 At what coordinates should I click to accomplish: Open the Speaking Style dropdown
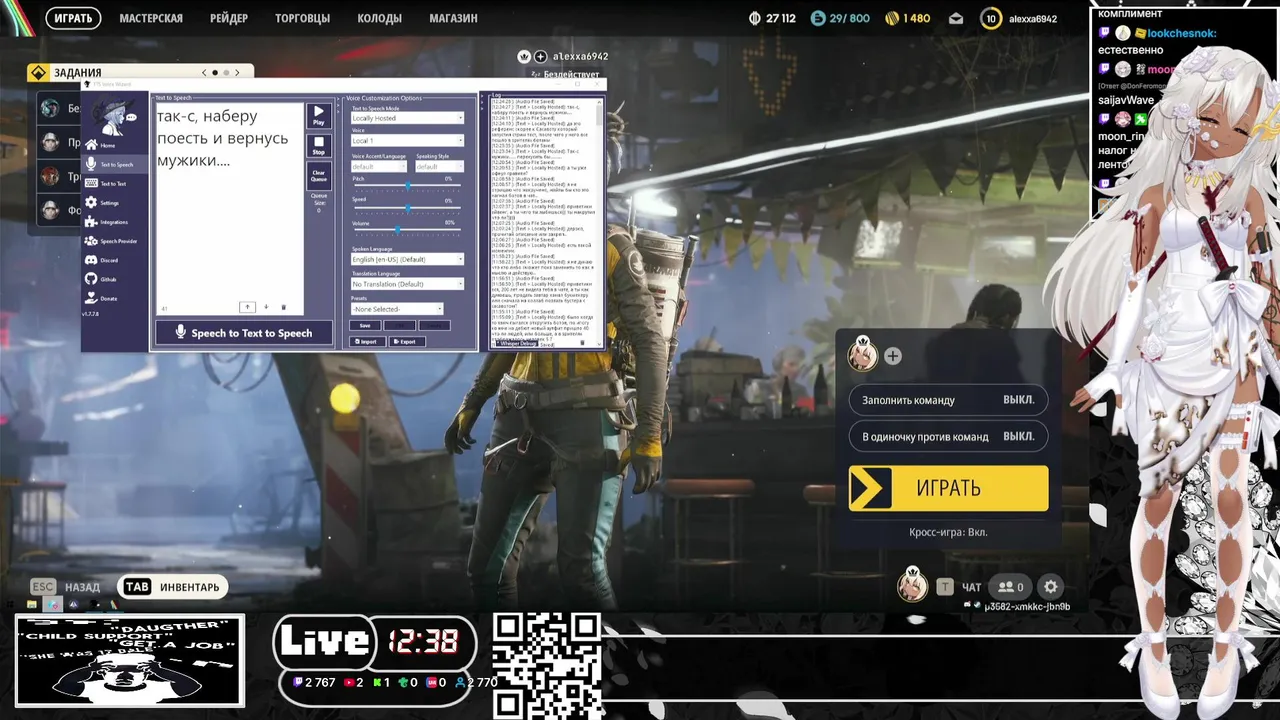click(440, 166)
